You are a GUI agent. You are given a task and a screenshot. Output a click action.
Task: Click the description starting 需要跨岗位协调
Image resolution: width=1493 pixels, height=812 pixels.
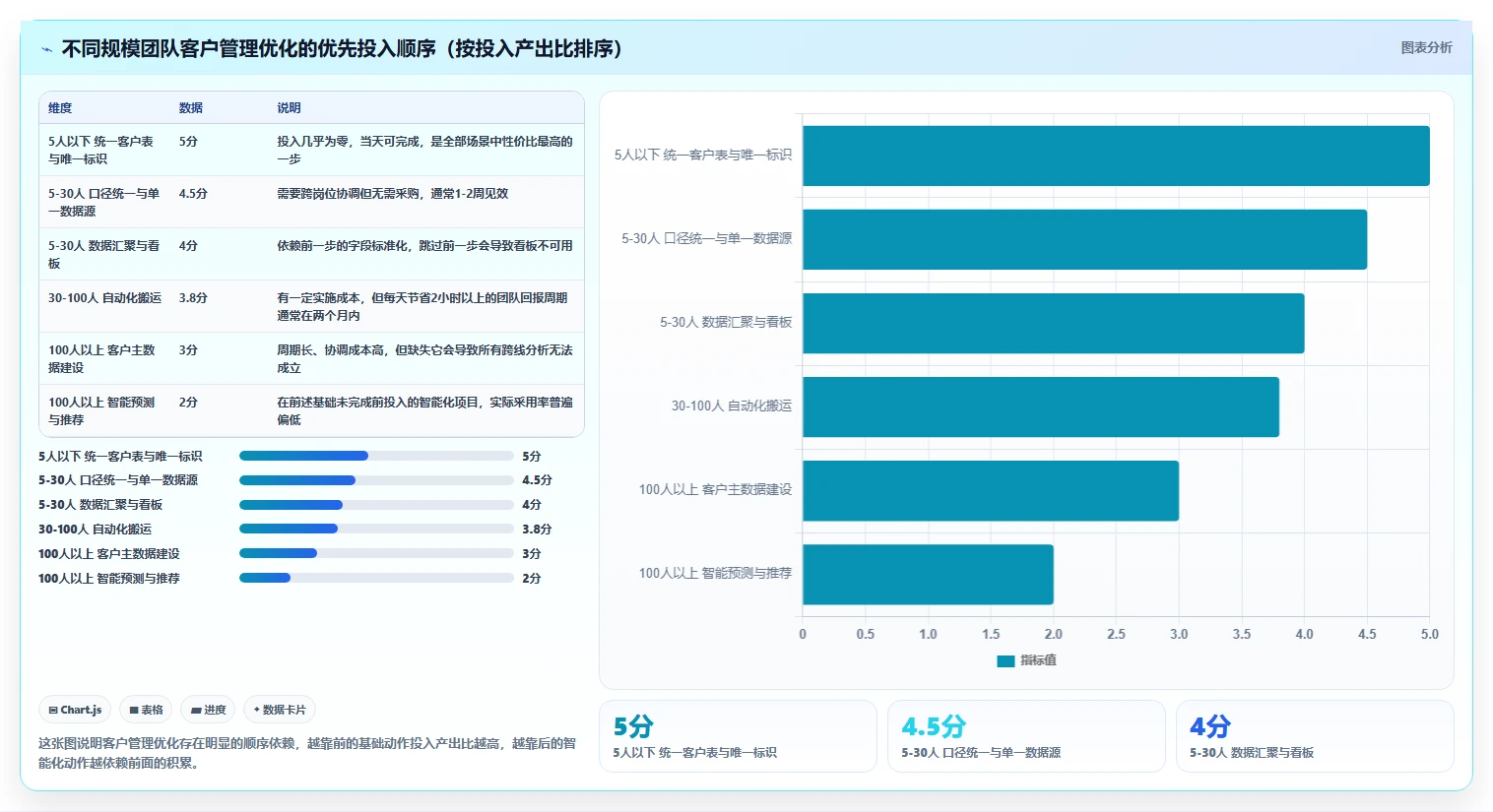[x=392, y=193]
